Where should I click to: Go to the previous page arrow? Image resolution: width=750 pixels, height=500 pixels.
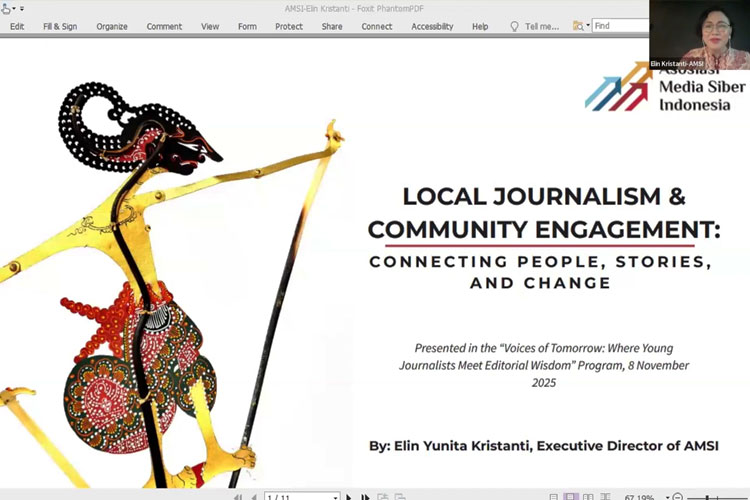(254, 498)
